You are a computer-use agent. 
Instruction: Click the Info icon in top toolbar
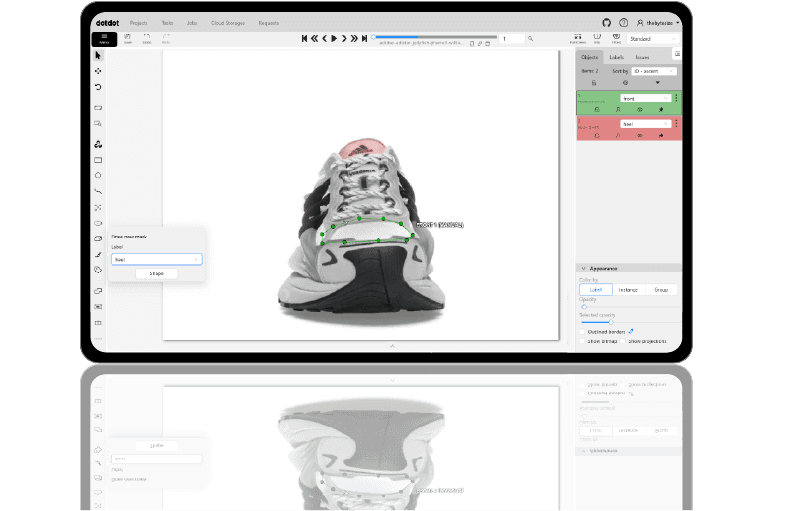tap(597, 39)
